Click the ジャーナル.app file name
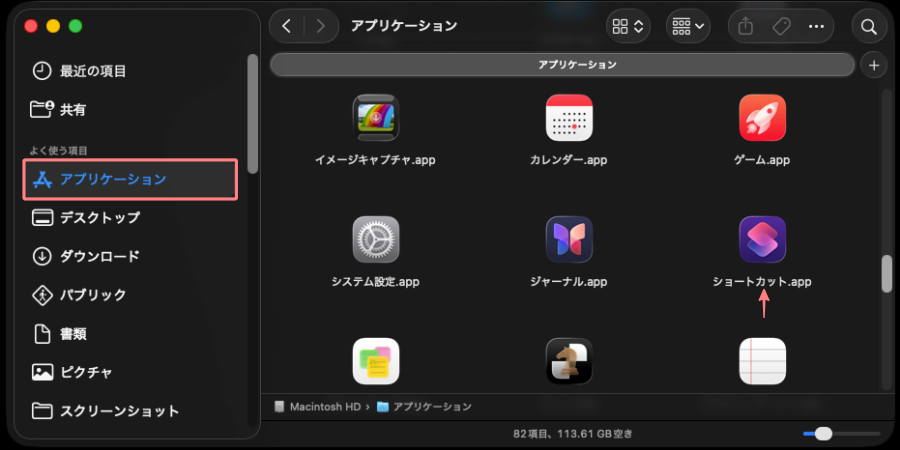The height and width of the screenshot is (450, 900). pos(569,282)
